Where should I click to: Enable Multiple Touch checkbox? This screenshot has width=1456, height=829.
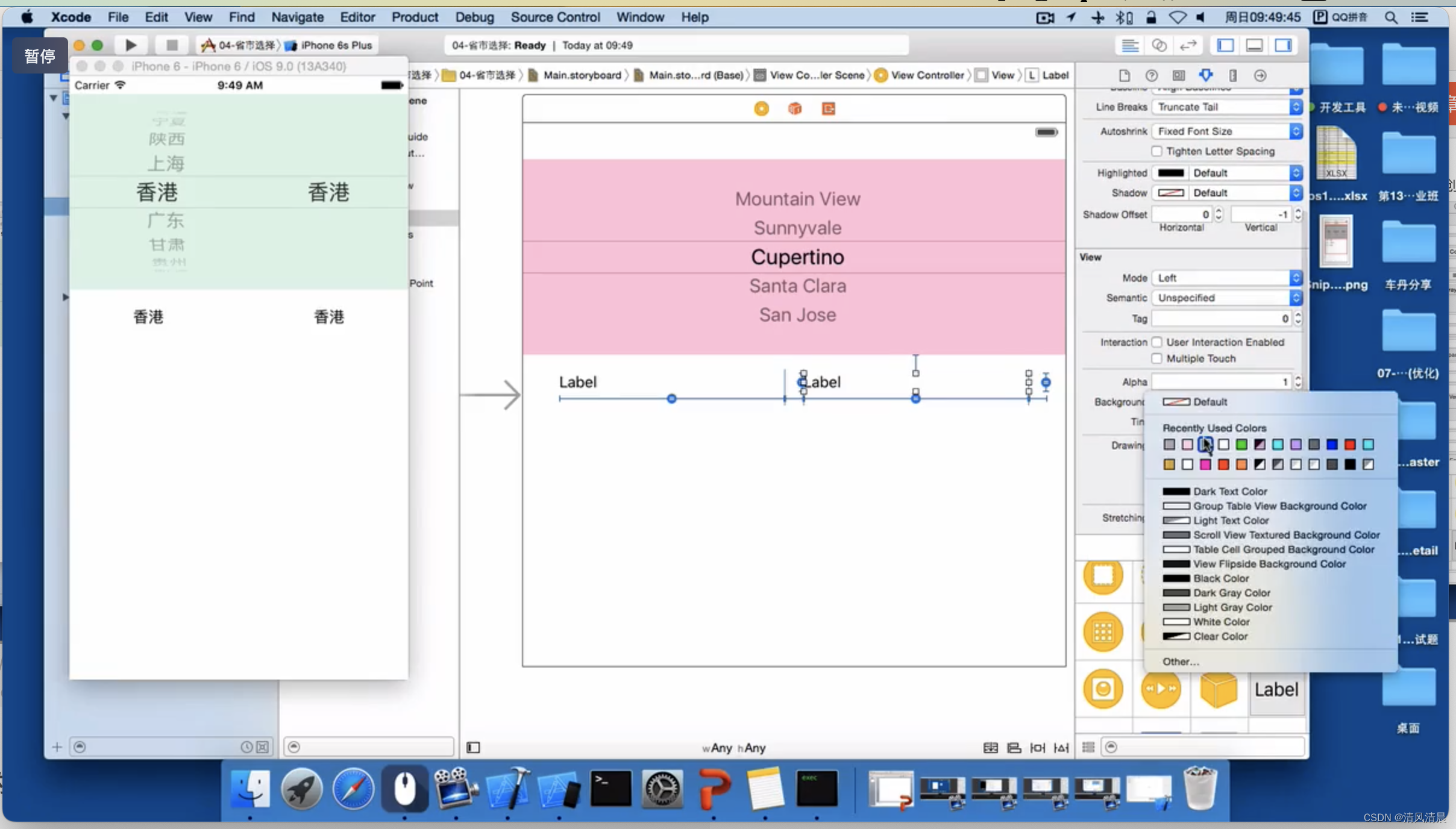(1156, 358)
